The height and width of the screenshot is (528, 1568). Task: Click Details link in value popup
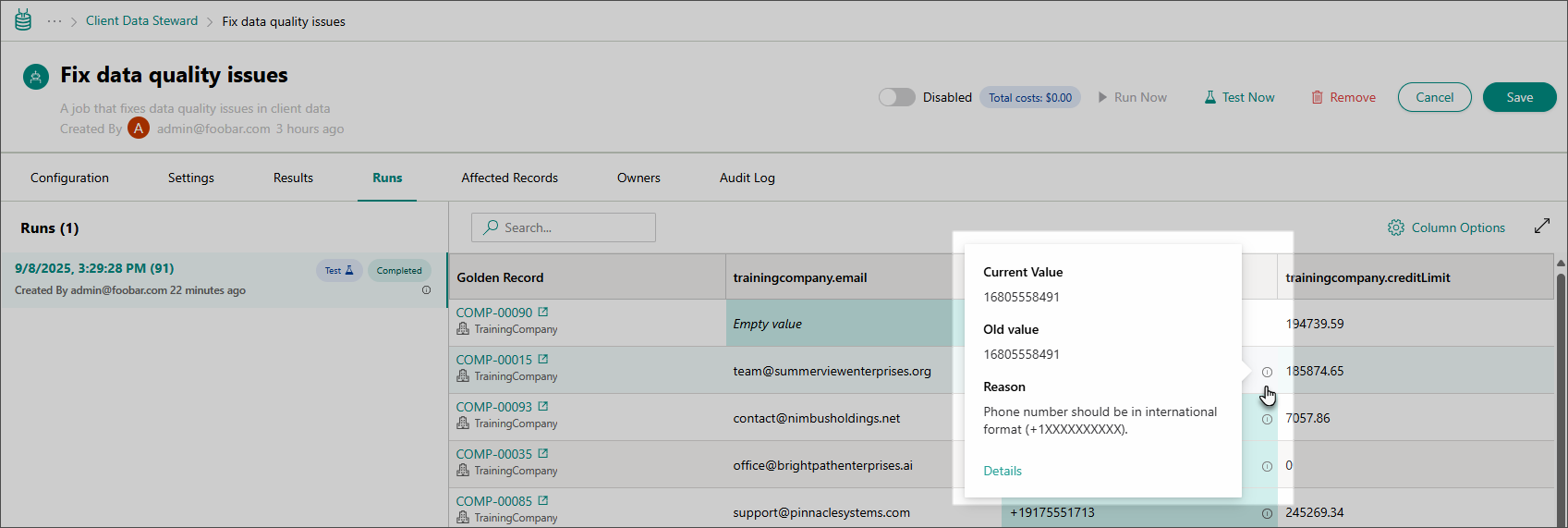[x=1002, y=471]
